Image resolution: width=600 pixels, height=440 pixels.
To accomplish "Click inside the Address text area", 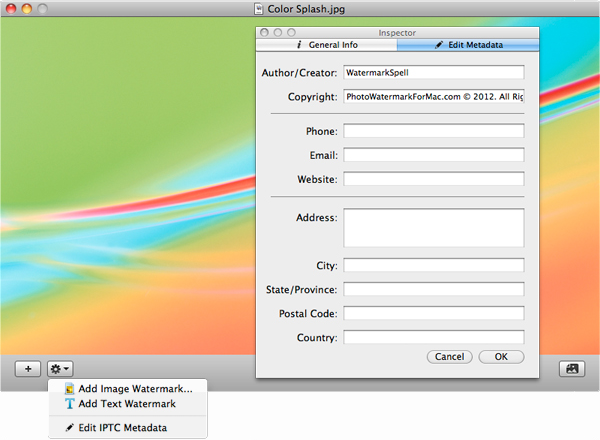I will pyautogui.click(x=434, y=228).
